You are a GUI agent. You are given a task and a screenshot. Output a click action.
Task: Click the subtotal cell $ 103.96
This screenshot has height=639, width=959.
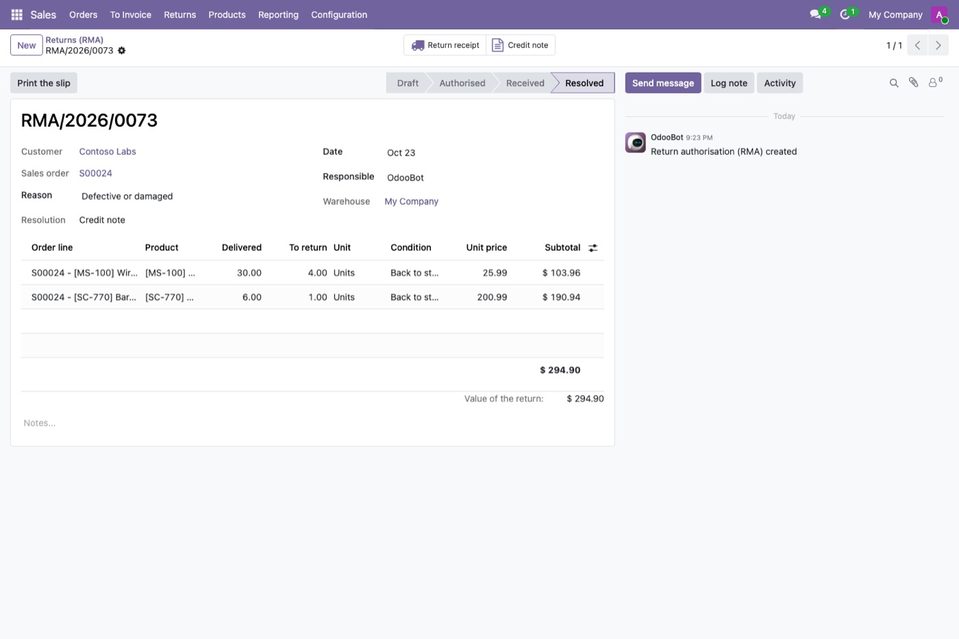tap(561, 273)
